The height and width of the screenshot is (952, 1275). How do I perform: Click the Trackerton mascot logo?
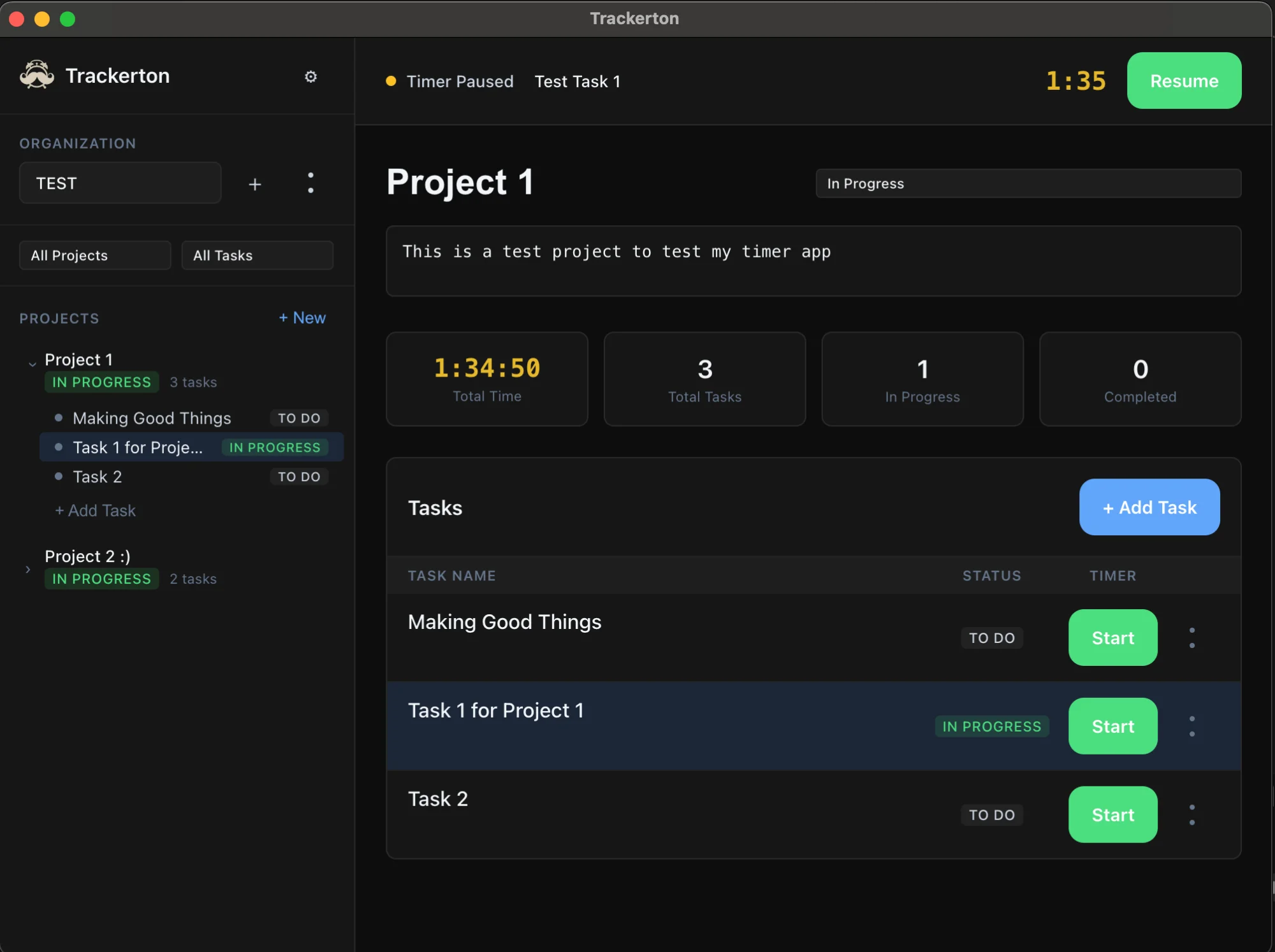(x=36, y=75)
